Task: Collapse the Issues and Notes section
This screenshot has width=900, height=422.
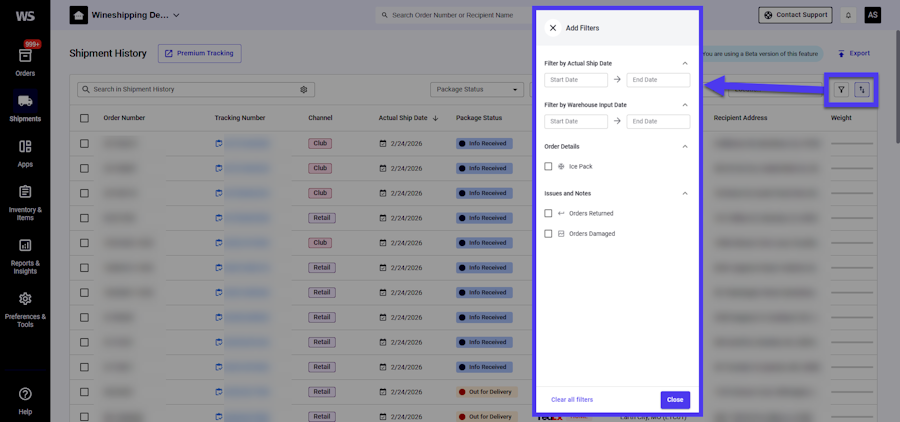Action: (x=685, y=193)
